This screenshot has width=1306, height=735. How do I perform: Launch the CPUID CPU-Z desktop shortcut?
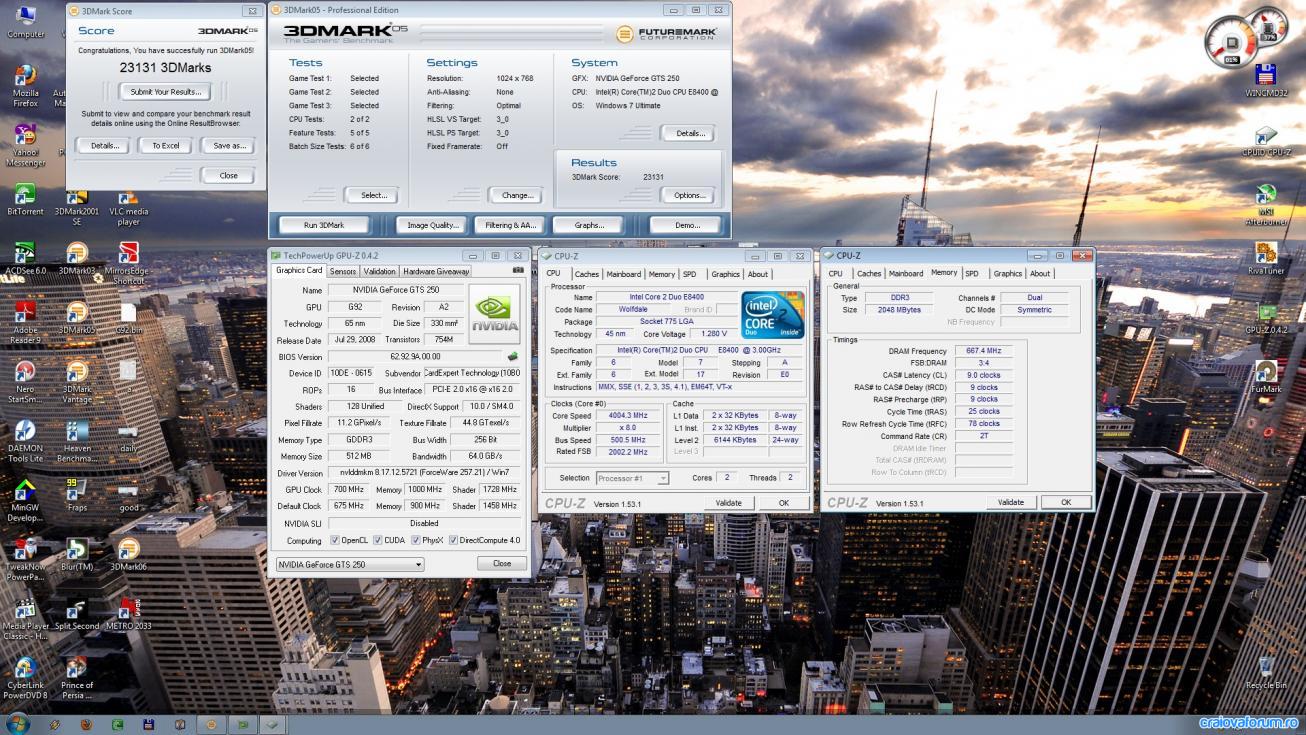click(1266, 140)
